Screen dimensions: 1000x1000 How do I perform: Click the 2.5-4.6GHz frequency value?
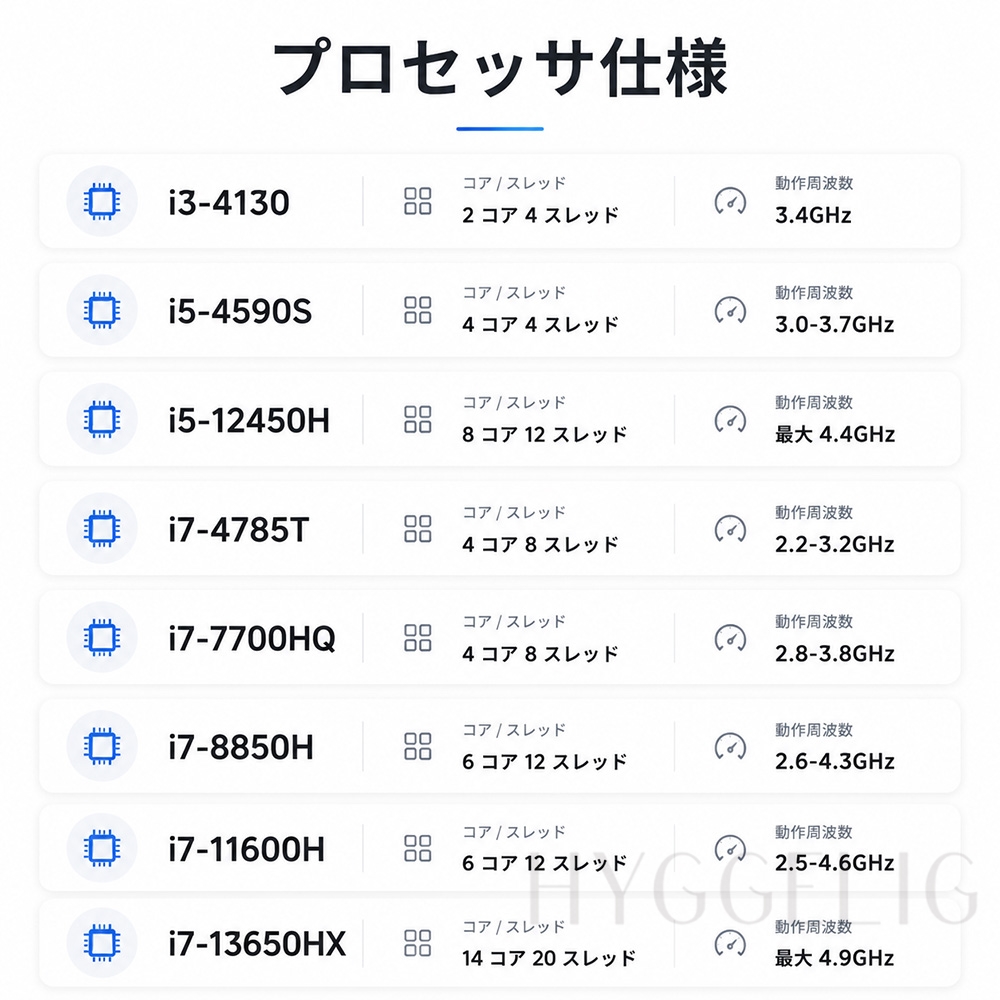[834, 863]
